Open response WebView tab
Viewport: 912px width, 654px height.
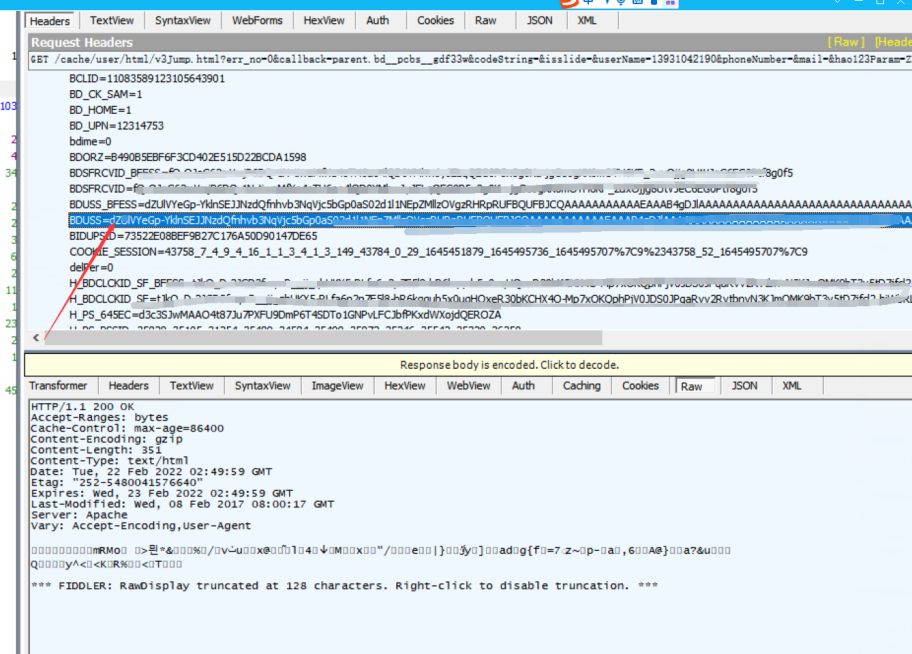tap(468, 386)
